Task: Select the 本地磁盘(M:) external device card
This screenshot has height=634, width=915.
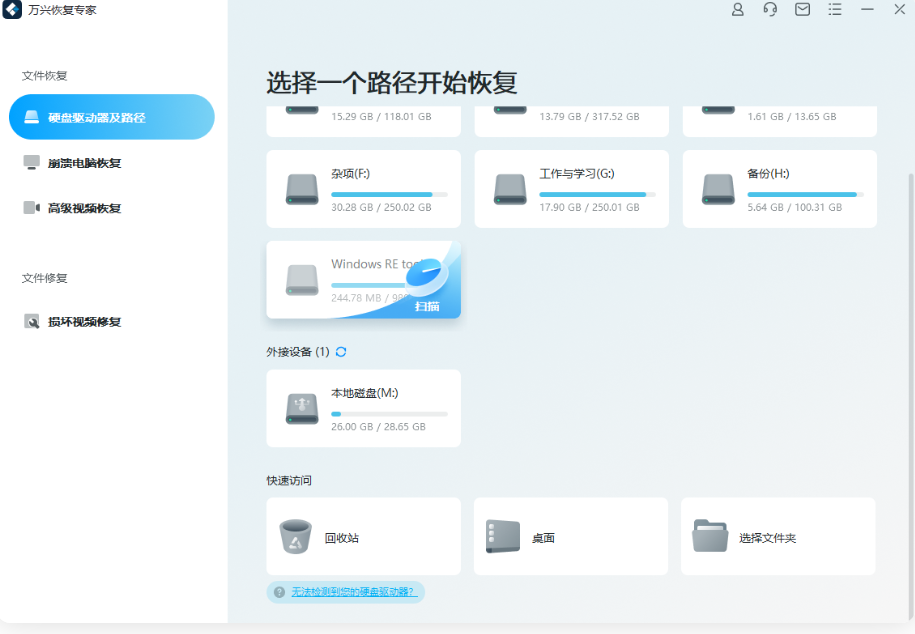Action: (x=363, y=408)
